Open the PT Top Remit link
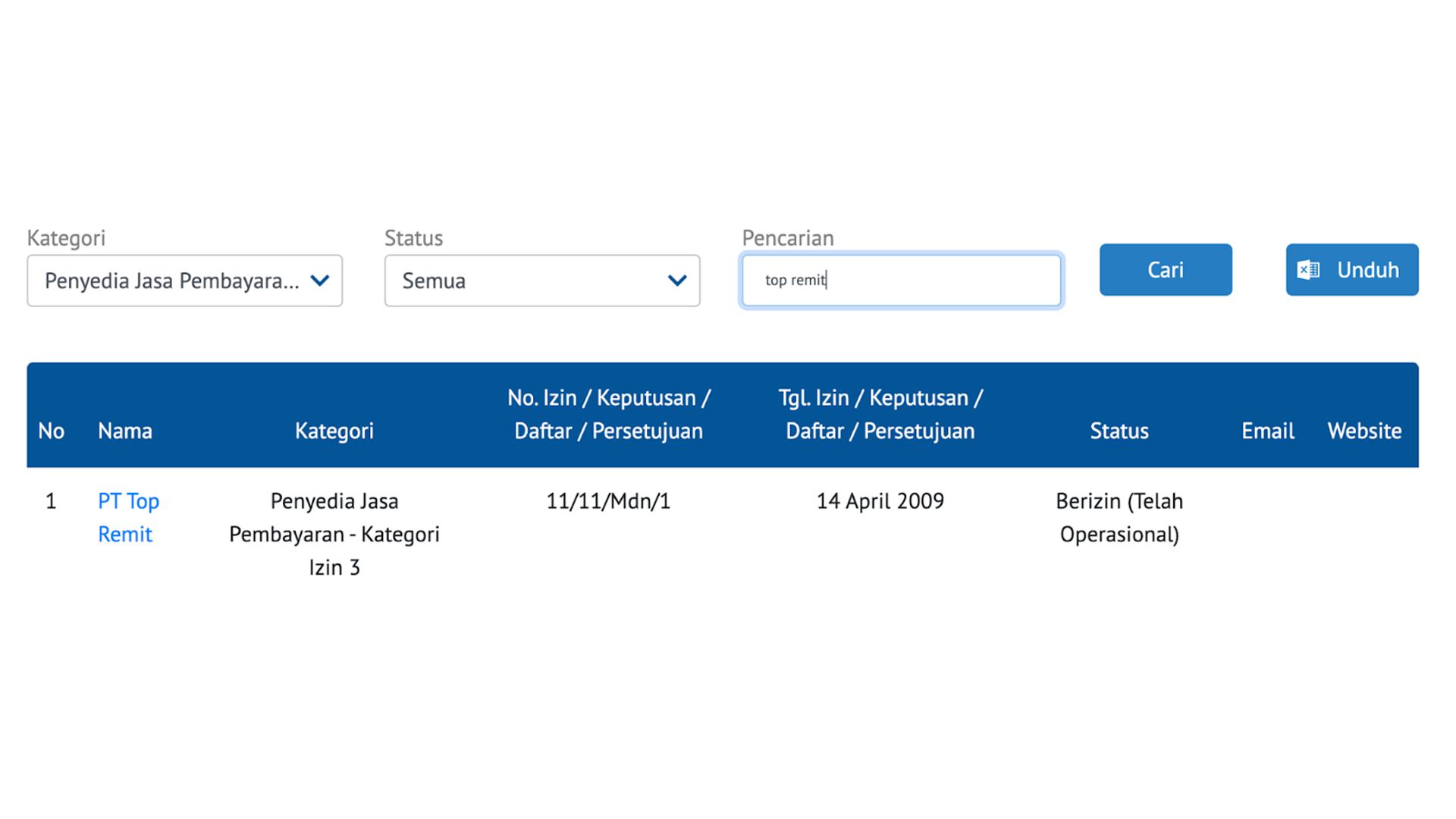The width and height of the screenshot is (1456, 819). click(x=128, y=517)
